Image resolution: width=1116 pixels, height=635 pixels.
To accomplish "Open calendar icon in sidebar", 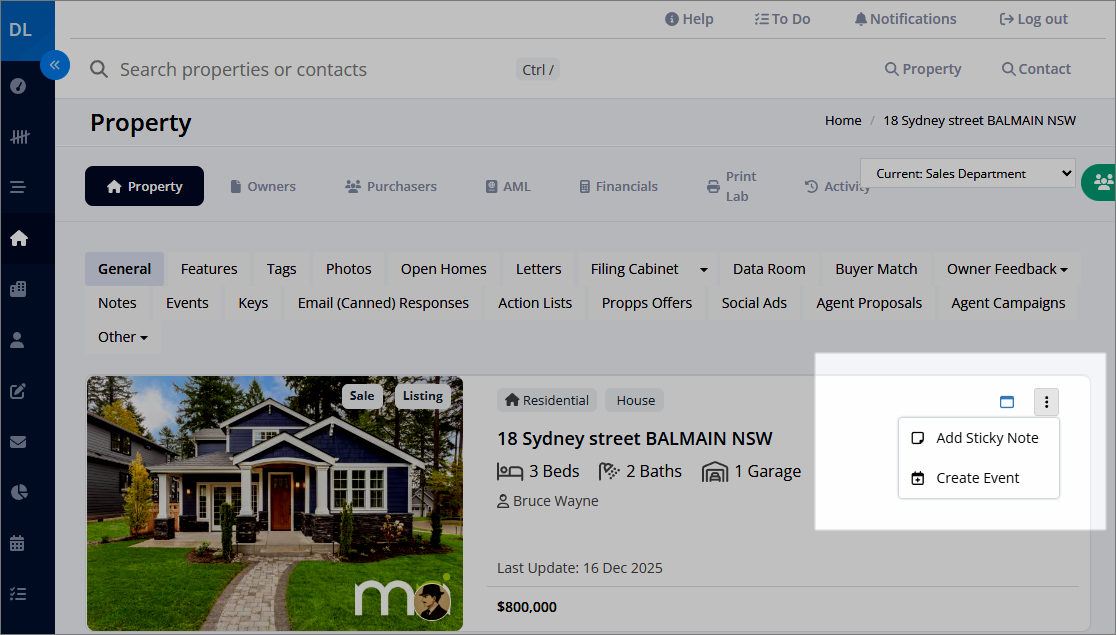I will pos(18,543).
